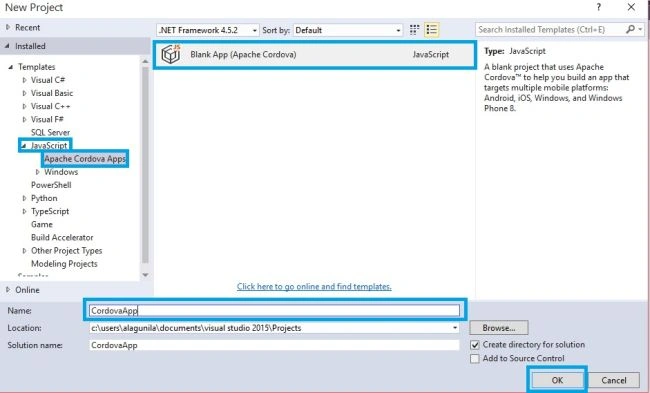The image size is (650, 393).
Task: Open search options dropdown arrow
Action: (x=641, y=29)
